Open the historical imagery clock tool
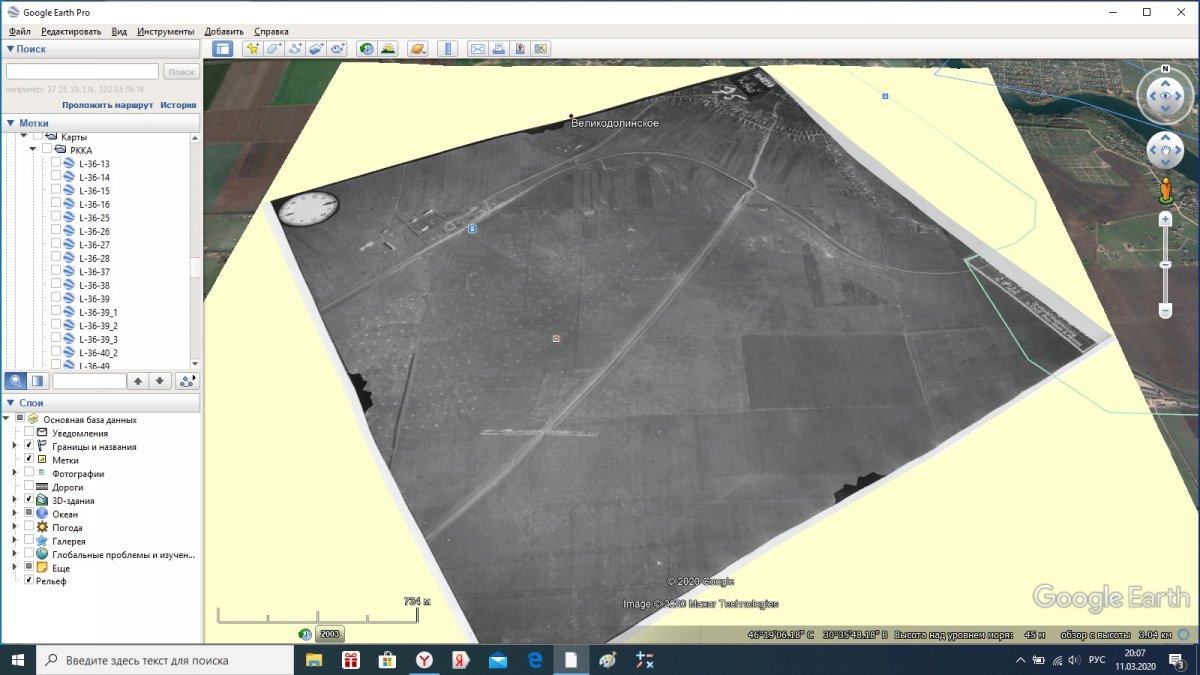1200x675 pixels. (x=367, y=48)
